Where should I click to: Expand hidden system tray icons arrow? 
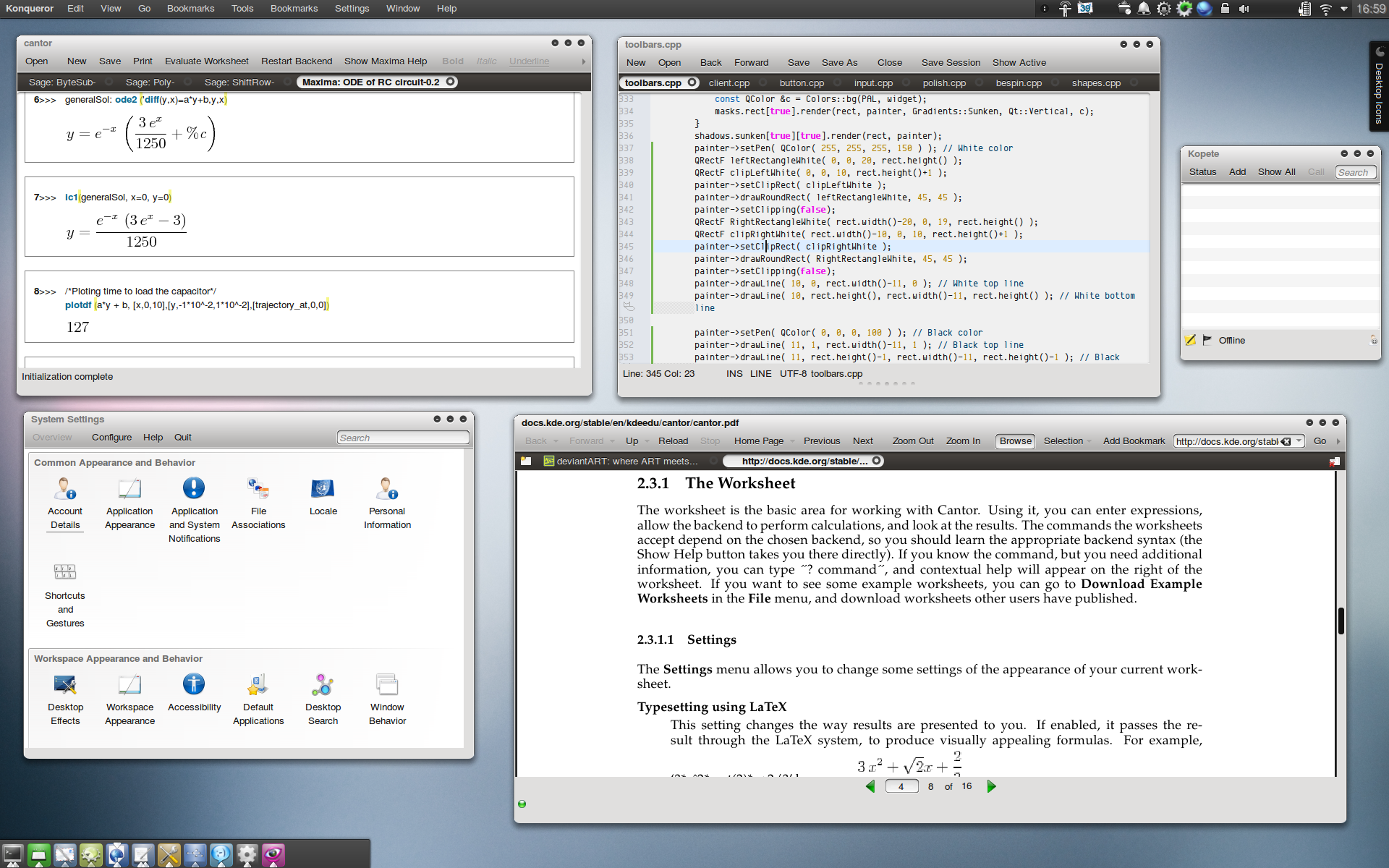coord(1343,9)
